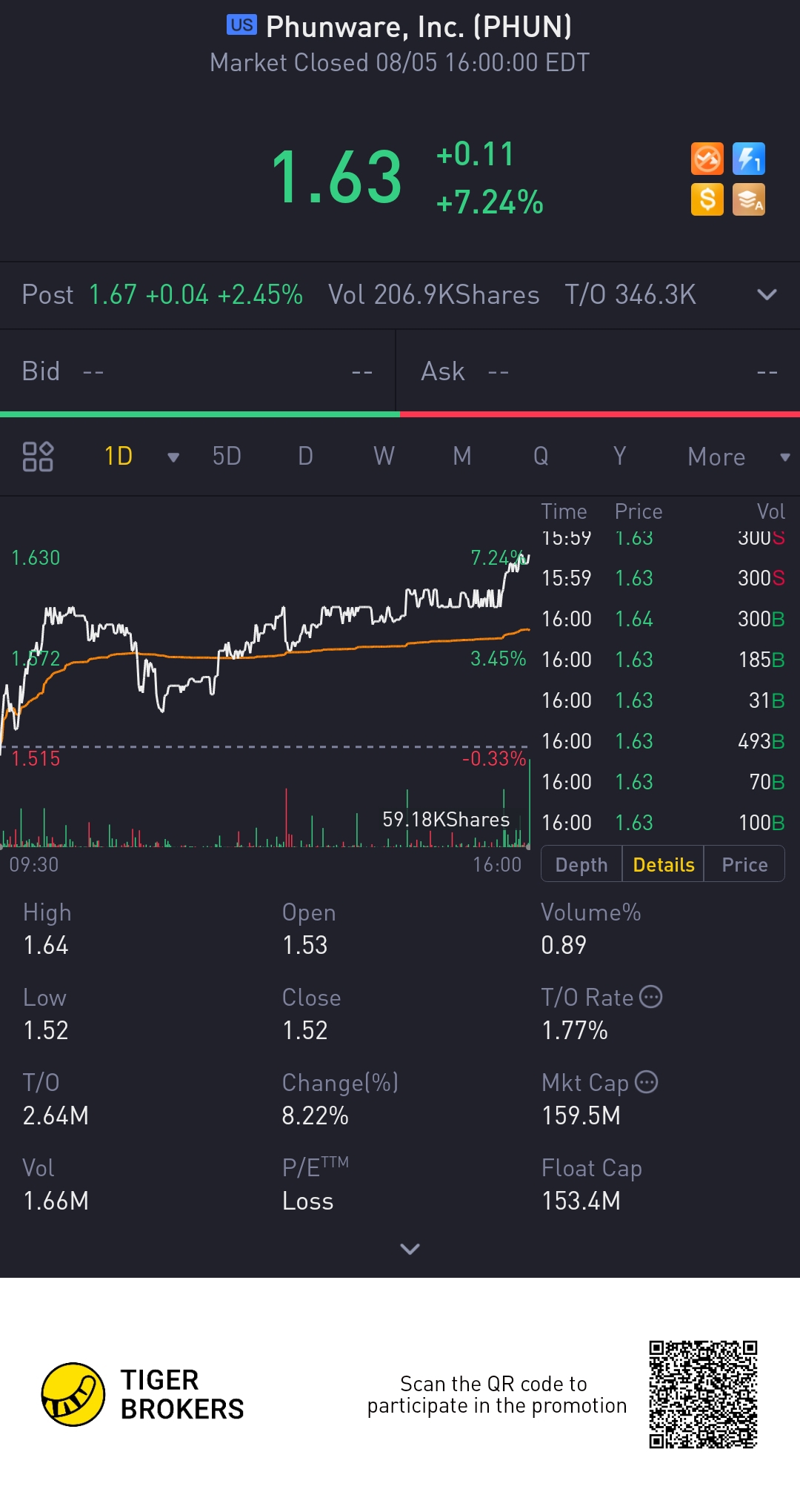Screen dimensions: 800x1512
Task: Tap the 16:00 1.63 100B trade row
Action: pos(663,823)
